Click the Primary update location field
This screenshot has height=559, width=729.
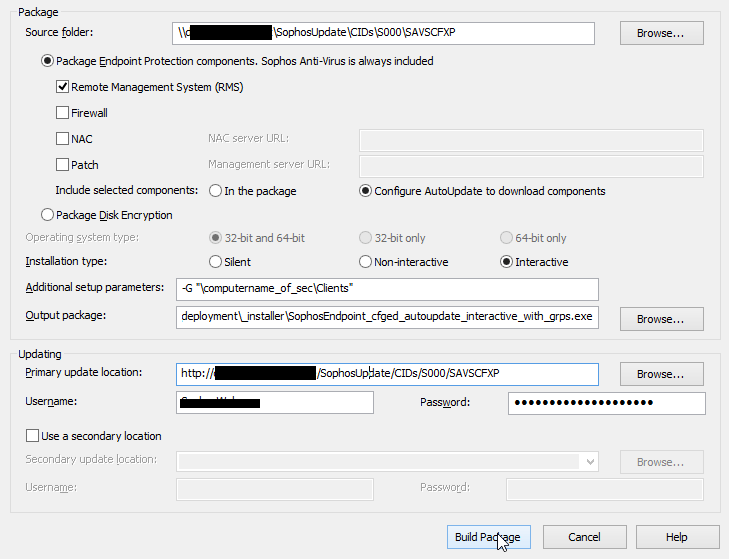tap(387, 374)
